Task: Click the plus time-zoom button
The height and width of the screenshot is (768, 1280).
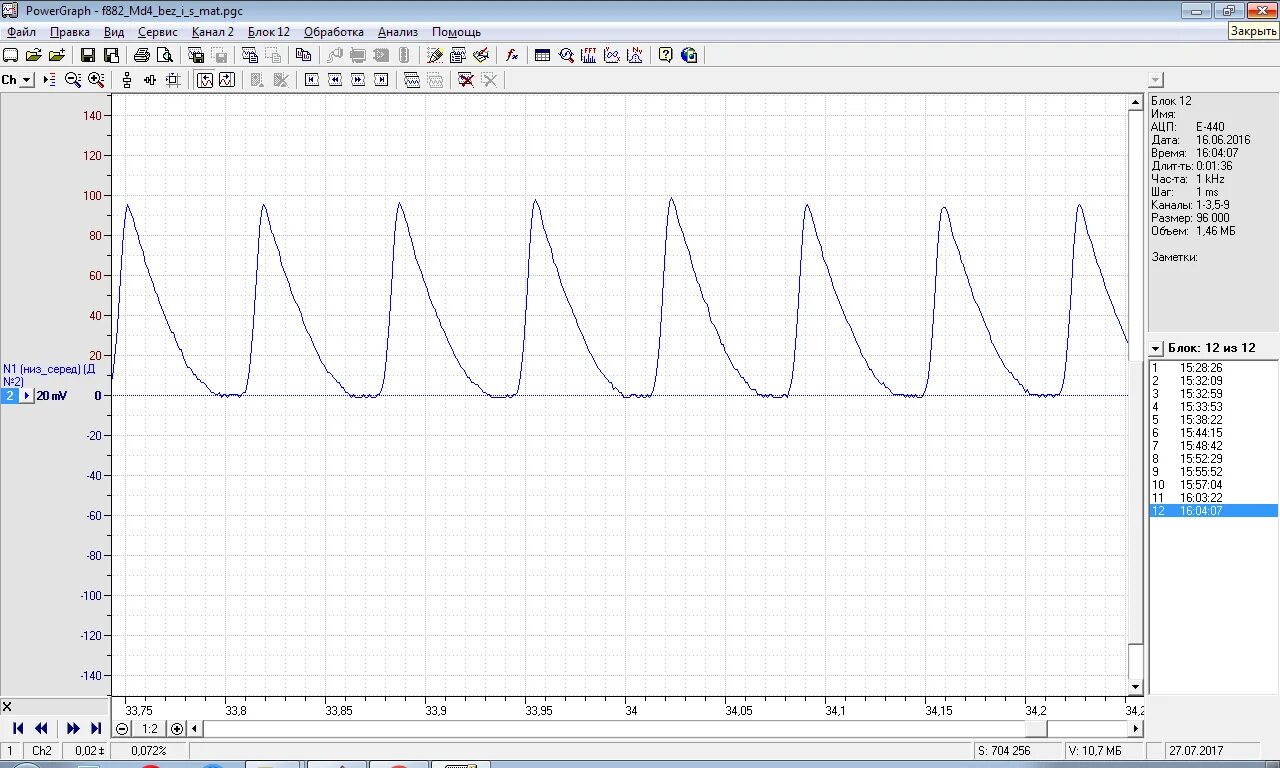Action: [x=177, y=729]
